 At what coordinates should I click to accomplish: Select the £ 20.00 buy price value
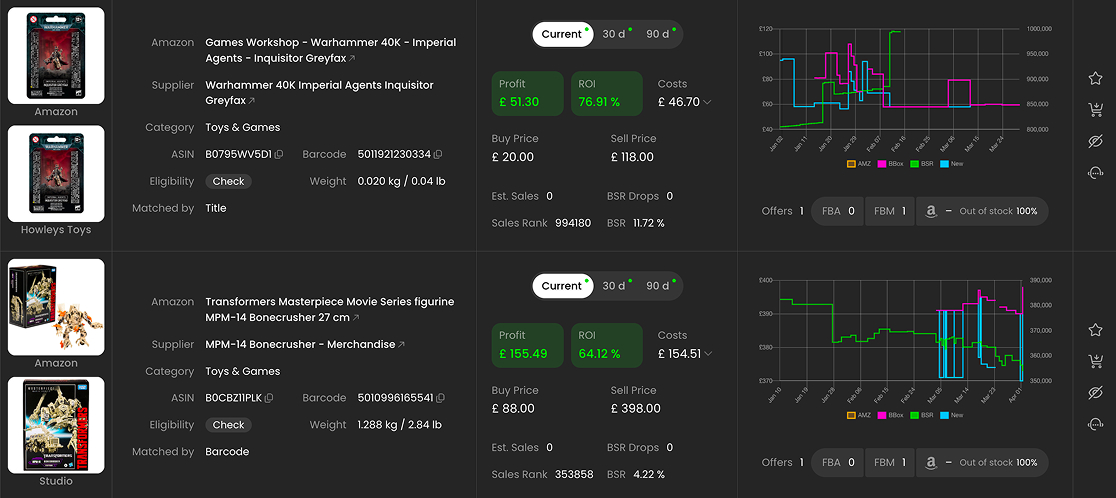coord(512,157)
